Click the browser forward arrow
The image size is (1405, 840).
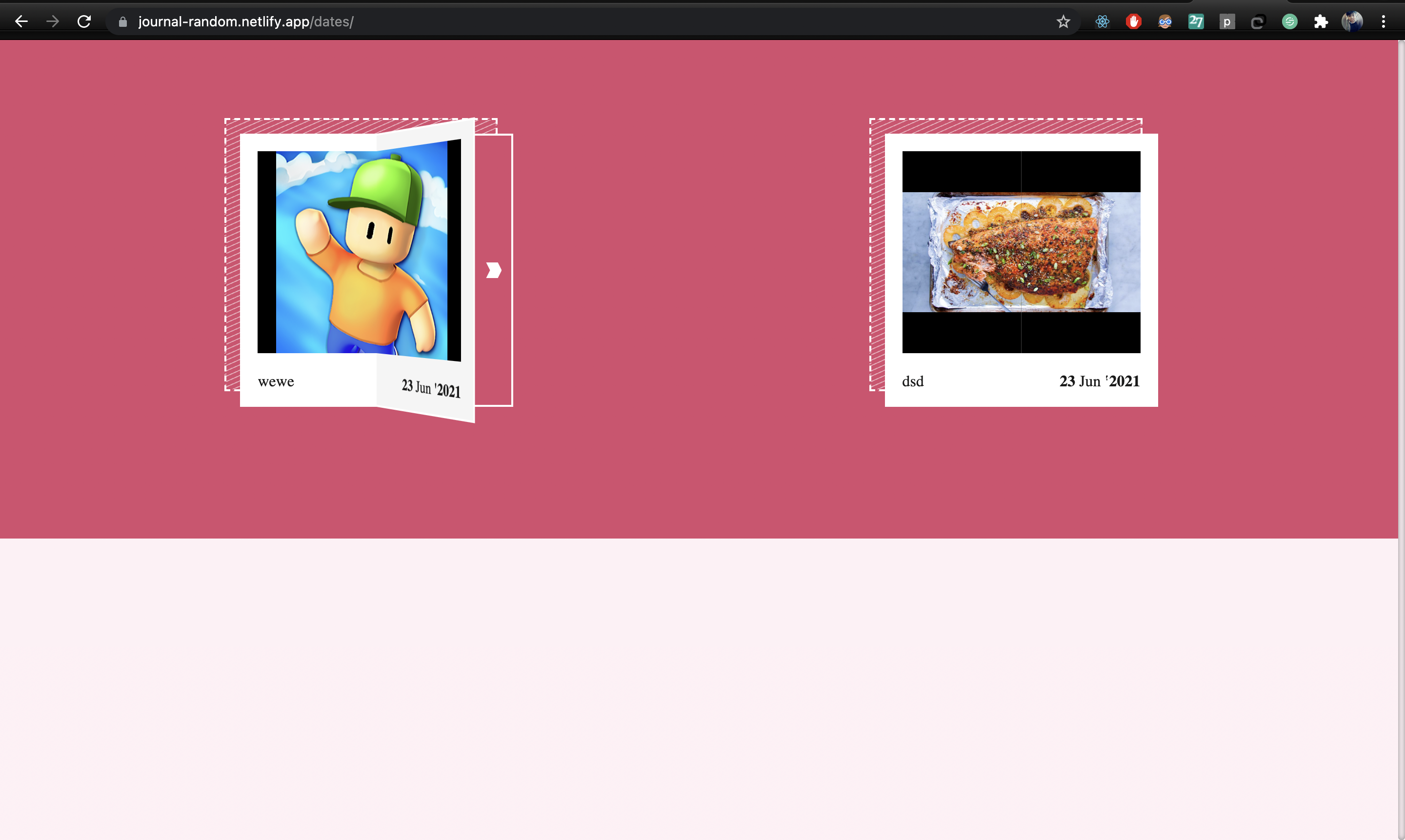pos(53,21)
